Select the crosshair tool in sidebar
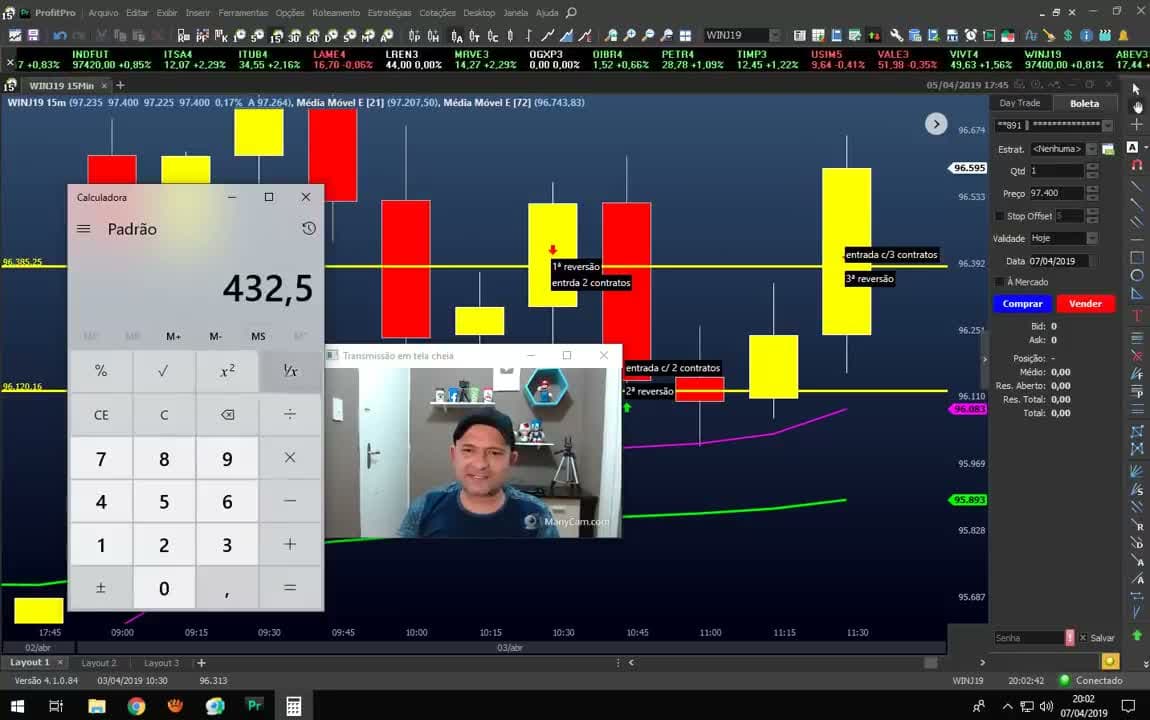The width and height of the screenshot is (1150, 720). click(x=1136, y=125)
